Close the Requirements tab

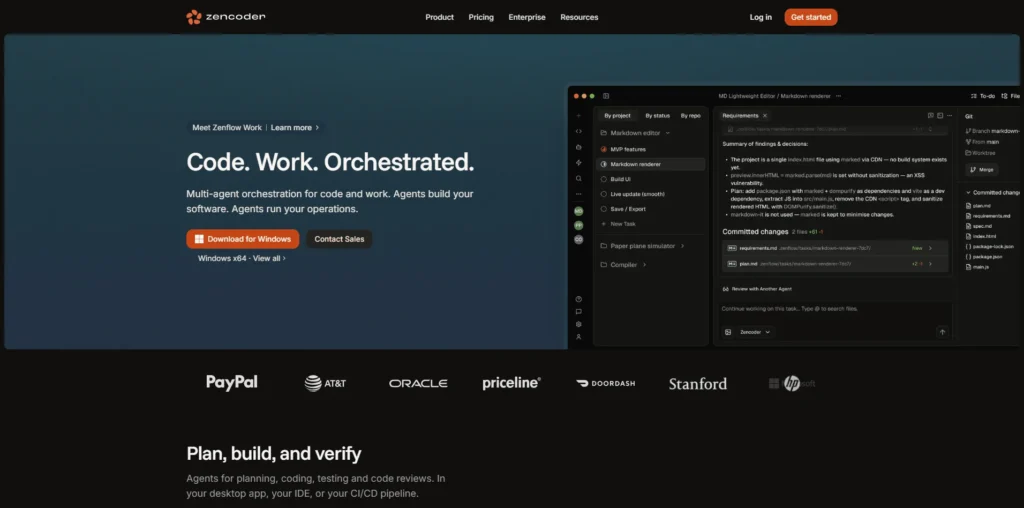(765, 116)
